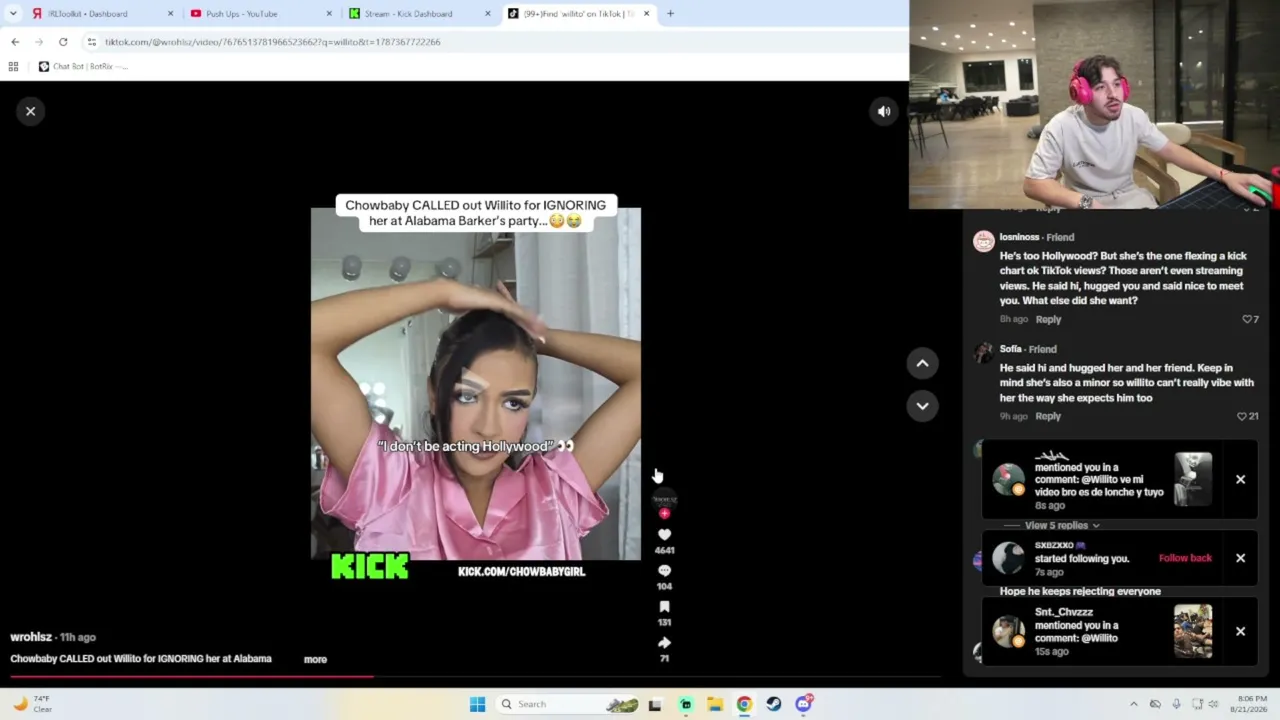Screen dimensions: 1280x720
Task: Open Task View on the taskbar
Action: (x=655, y=704)
